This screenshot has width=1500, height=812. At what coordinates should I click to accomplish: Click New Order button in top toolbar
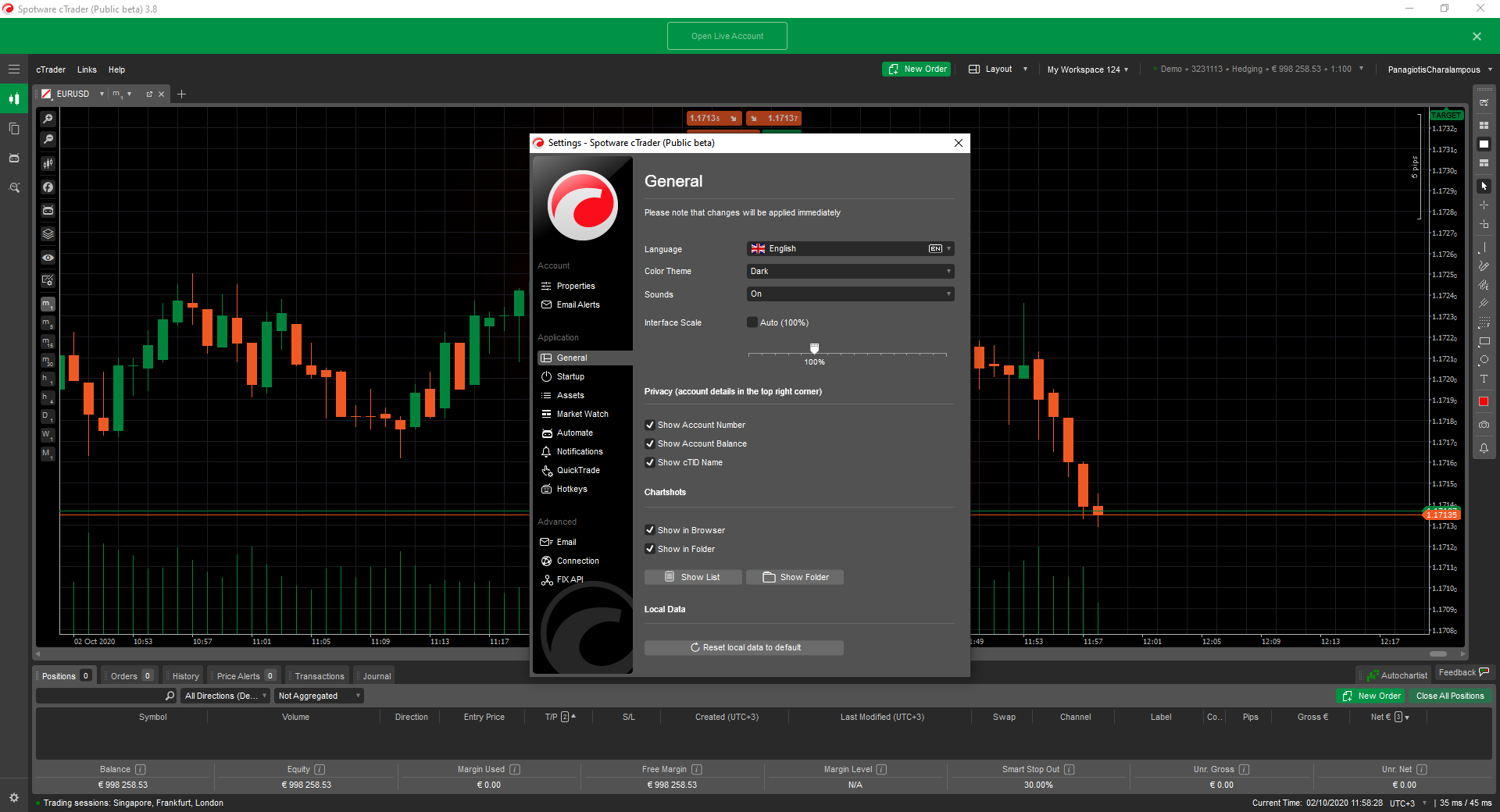(x=917, y=69)
